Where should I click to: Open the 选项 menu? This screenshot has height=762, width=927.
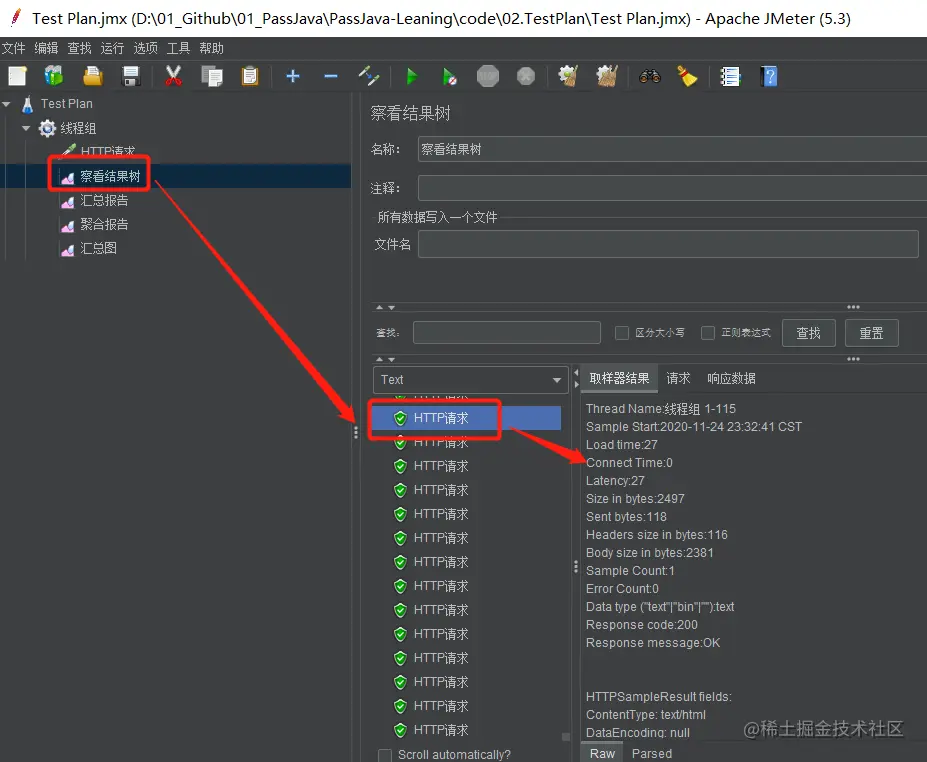(x=145, y=48)
